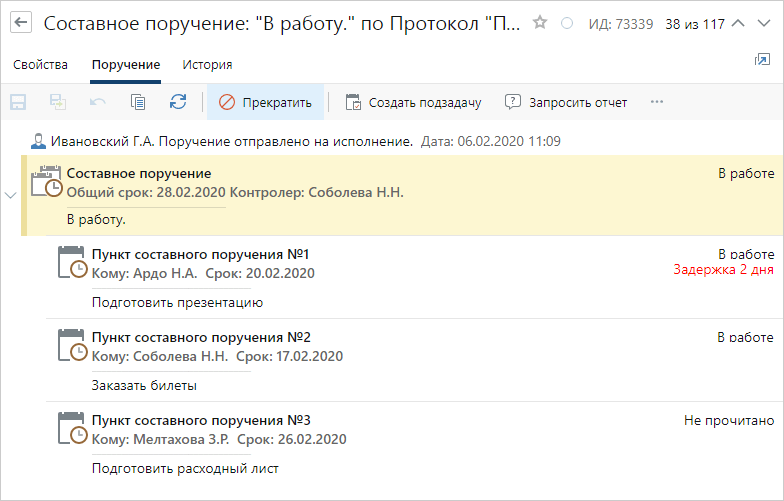Screen dimensions: 784x501
Task: Select the Заказать билеты item №2
Action: click(415, 360)
